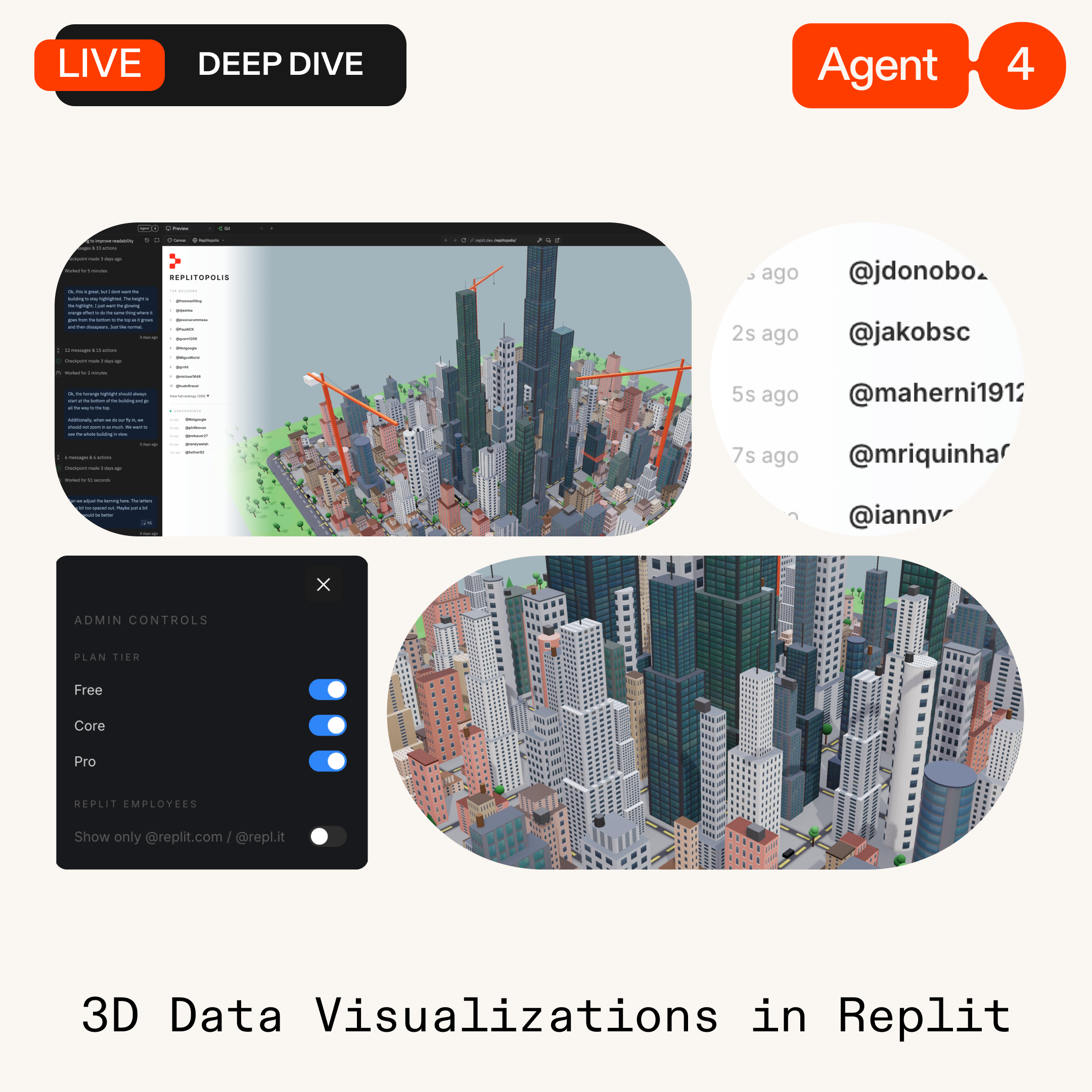Screen dimensions: 1092x1092
Task: Select top builder @djashba
Action: point(184,311)
